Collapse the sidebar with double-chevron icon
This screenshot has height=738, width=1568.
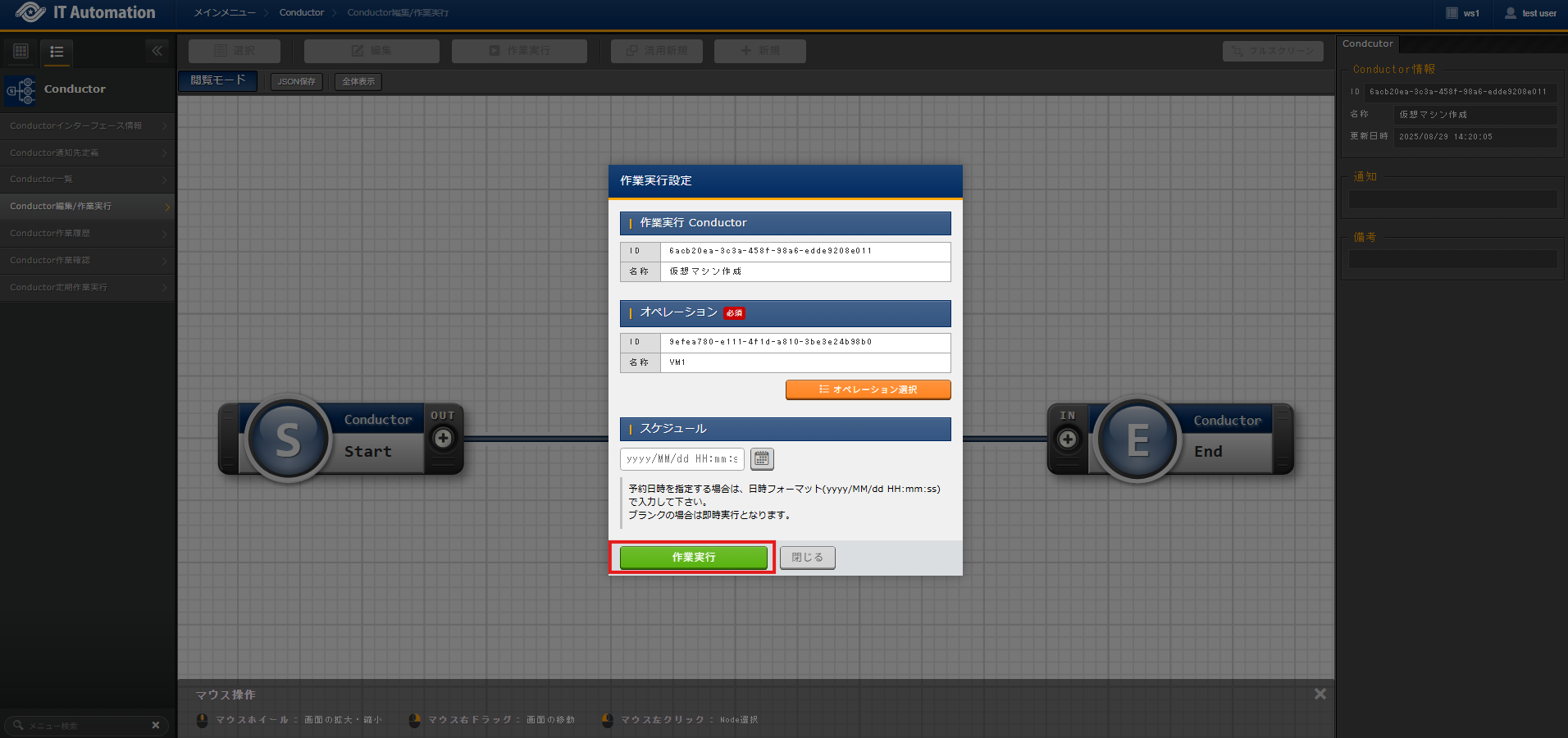(157, 51)
